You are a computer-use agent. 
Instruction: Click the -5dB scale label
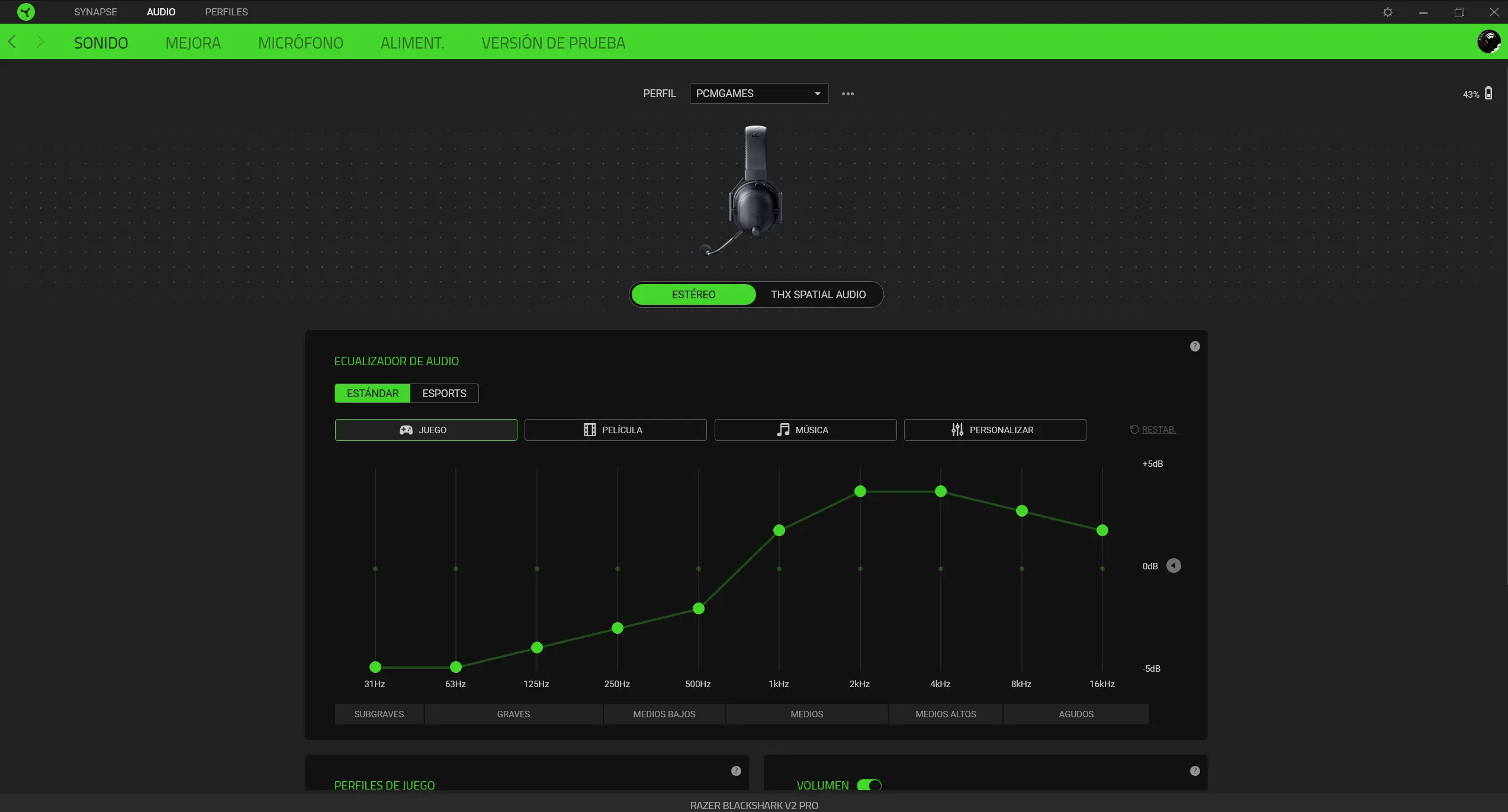pos(1151,669)
